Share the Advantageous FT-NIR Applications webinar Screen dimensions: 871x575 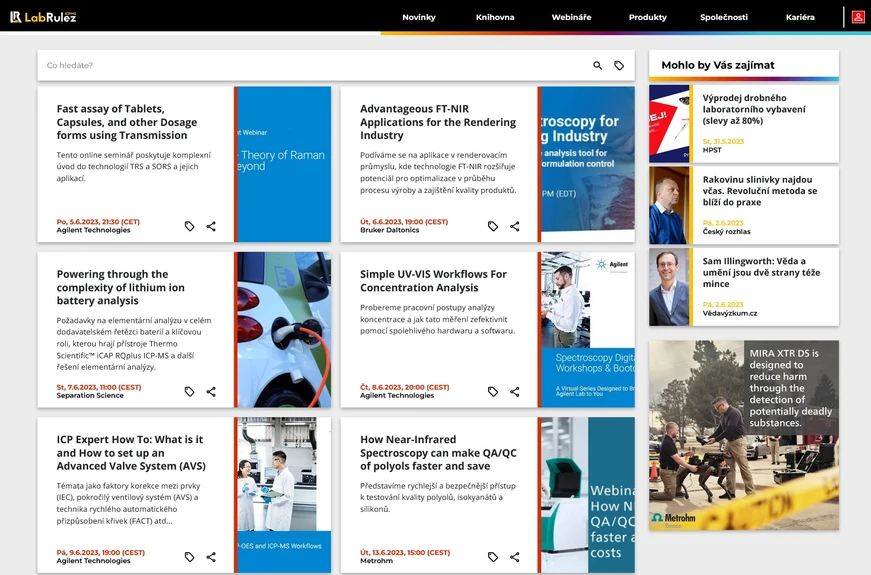click(514, 226)
